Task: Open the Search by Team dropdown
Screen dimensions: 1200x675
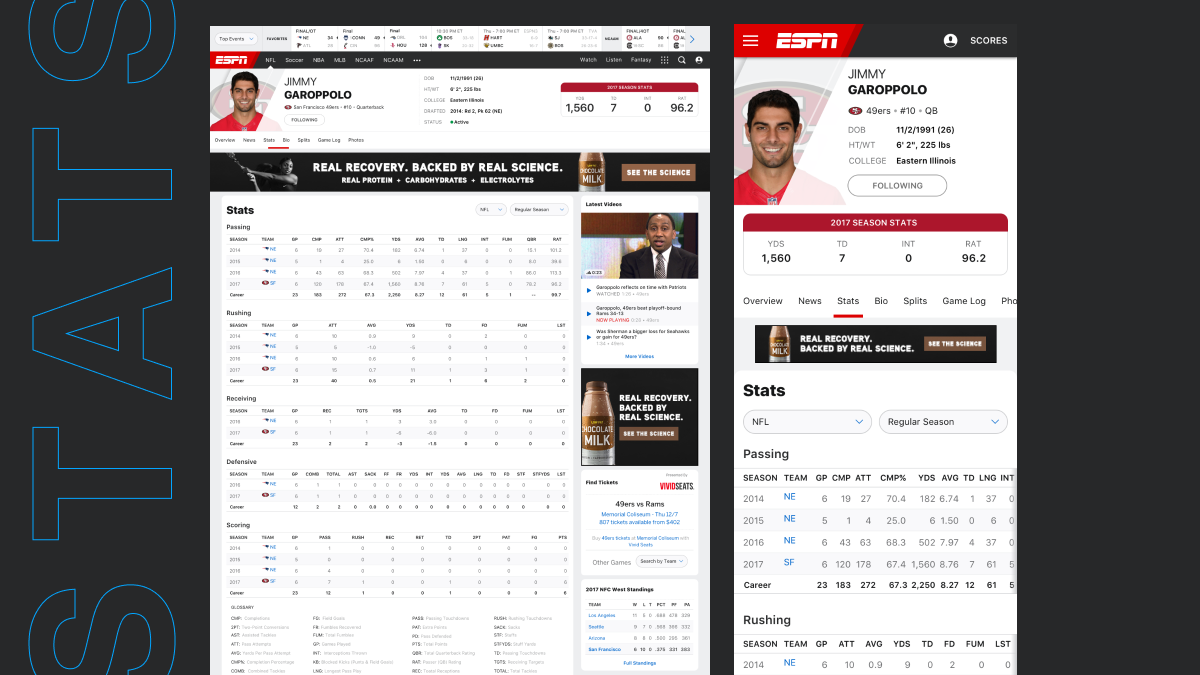Action: pos(664,561)
